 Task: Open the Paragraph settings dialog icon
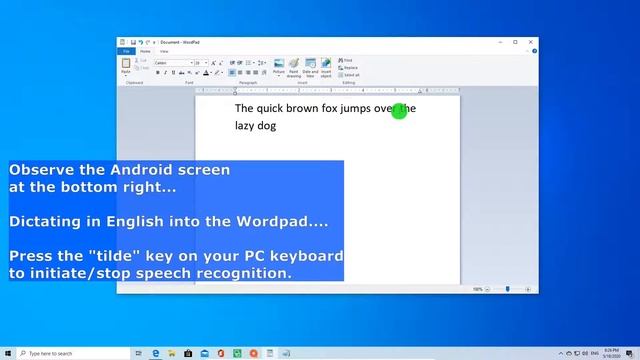[264, 73]
